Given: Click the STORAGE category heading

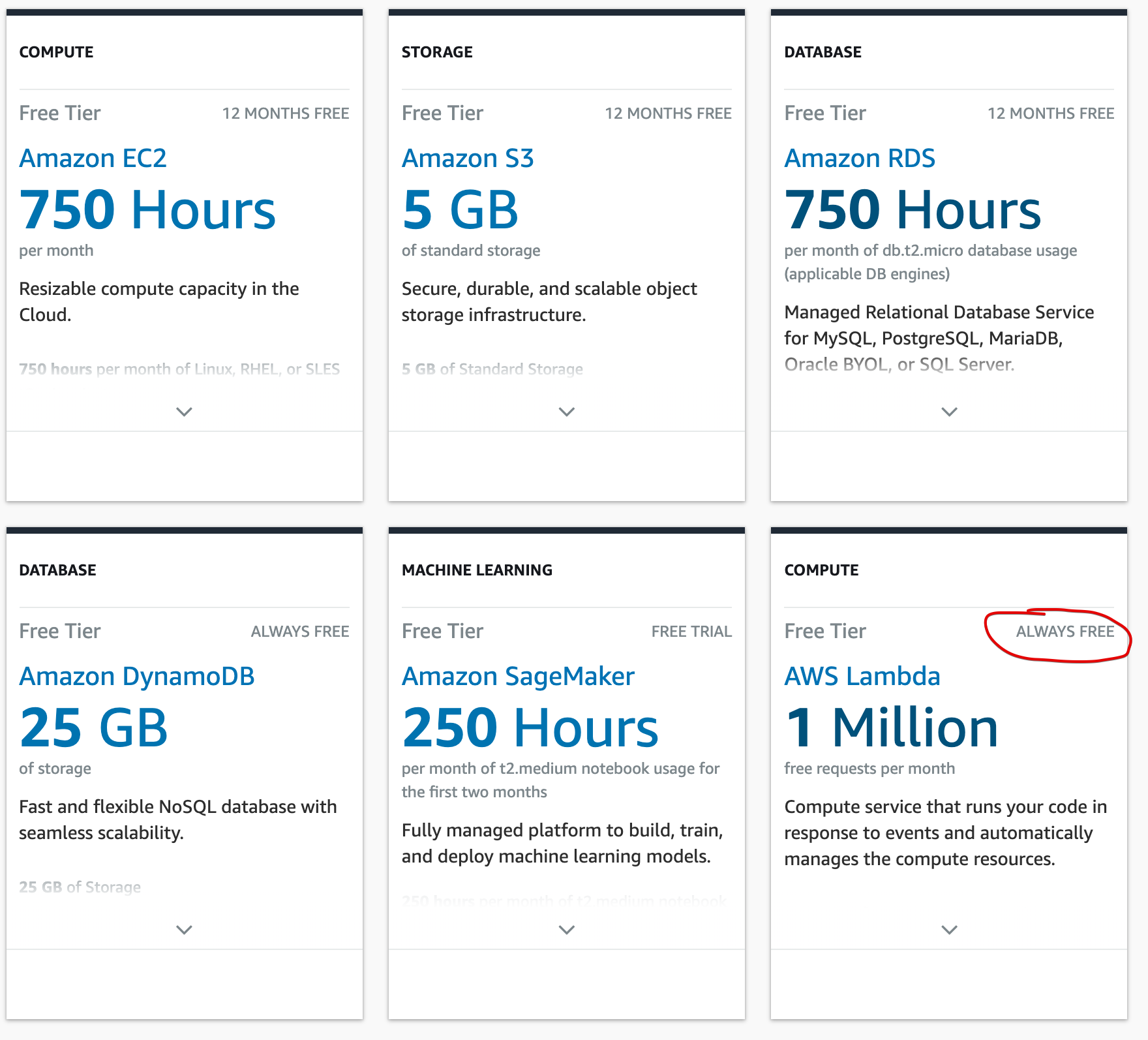Looking at the screenshot, I should point(437,52).
